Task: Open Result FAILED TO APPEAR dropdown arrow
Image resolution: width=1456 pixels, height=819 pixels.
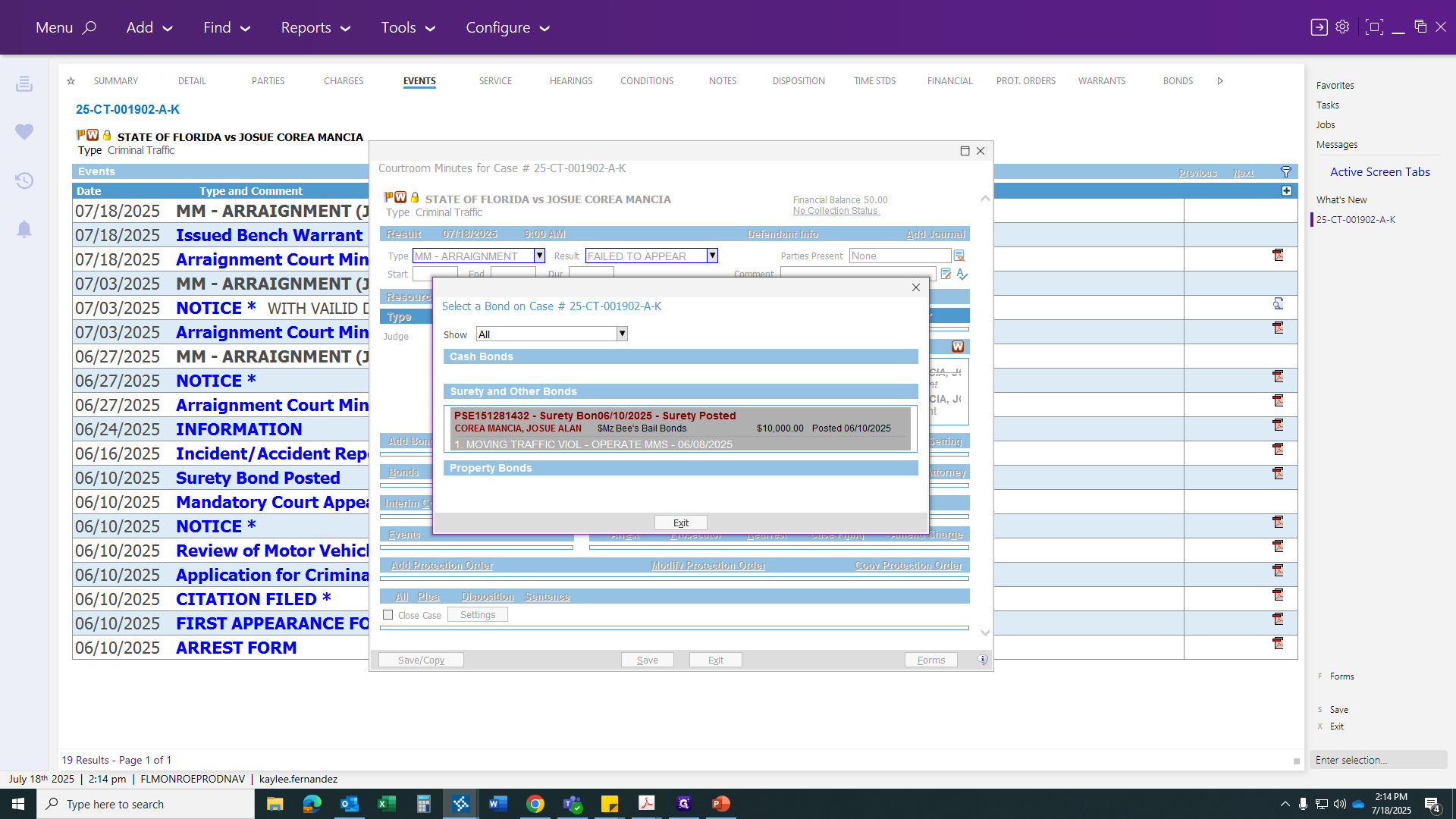Action: pos(712,256)
